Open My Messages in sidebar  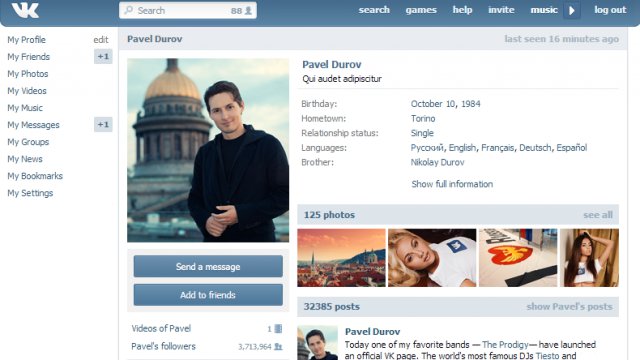[x=33, y=125]
